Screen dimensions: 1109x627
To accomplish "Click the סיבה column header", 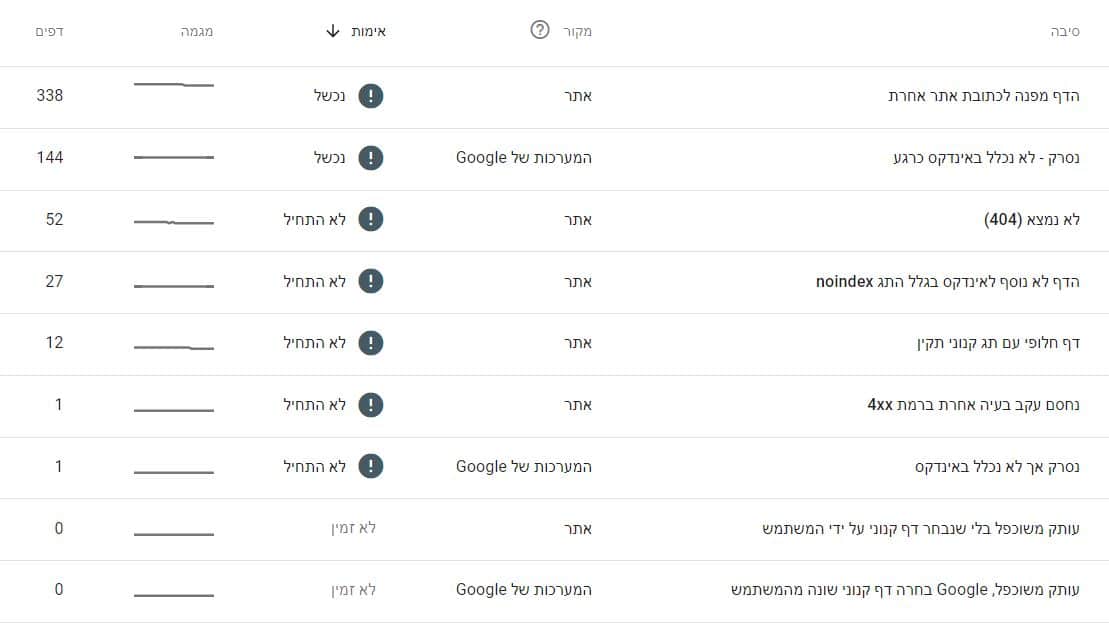I will [1065, 31].
